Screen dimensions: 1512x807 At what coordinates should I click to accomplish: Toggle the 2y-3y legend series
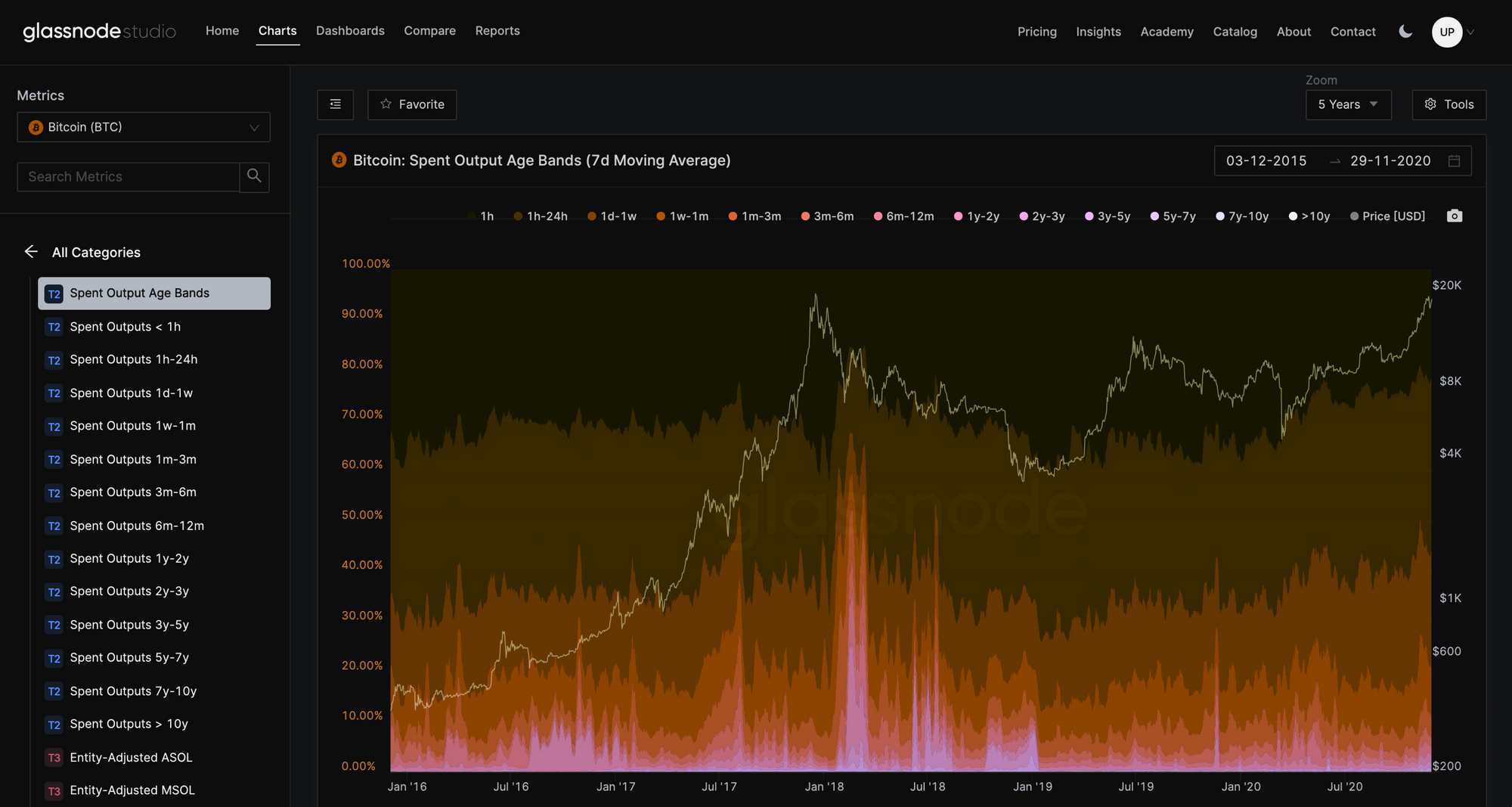click(1042, 216)
